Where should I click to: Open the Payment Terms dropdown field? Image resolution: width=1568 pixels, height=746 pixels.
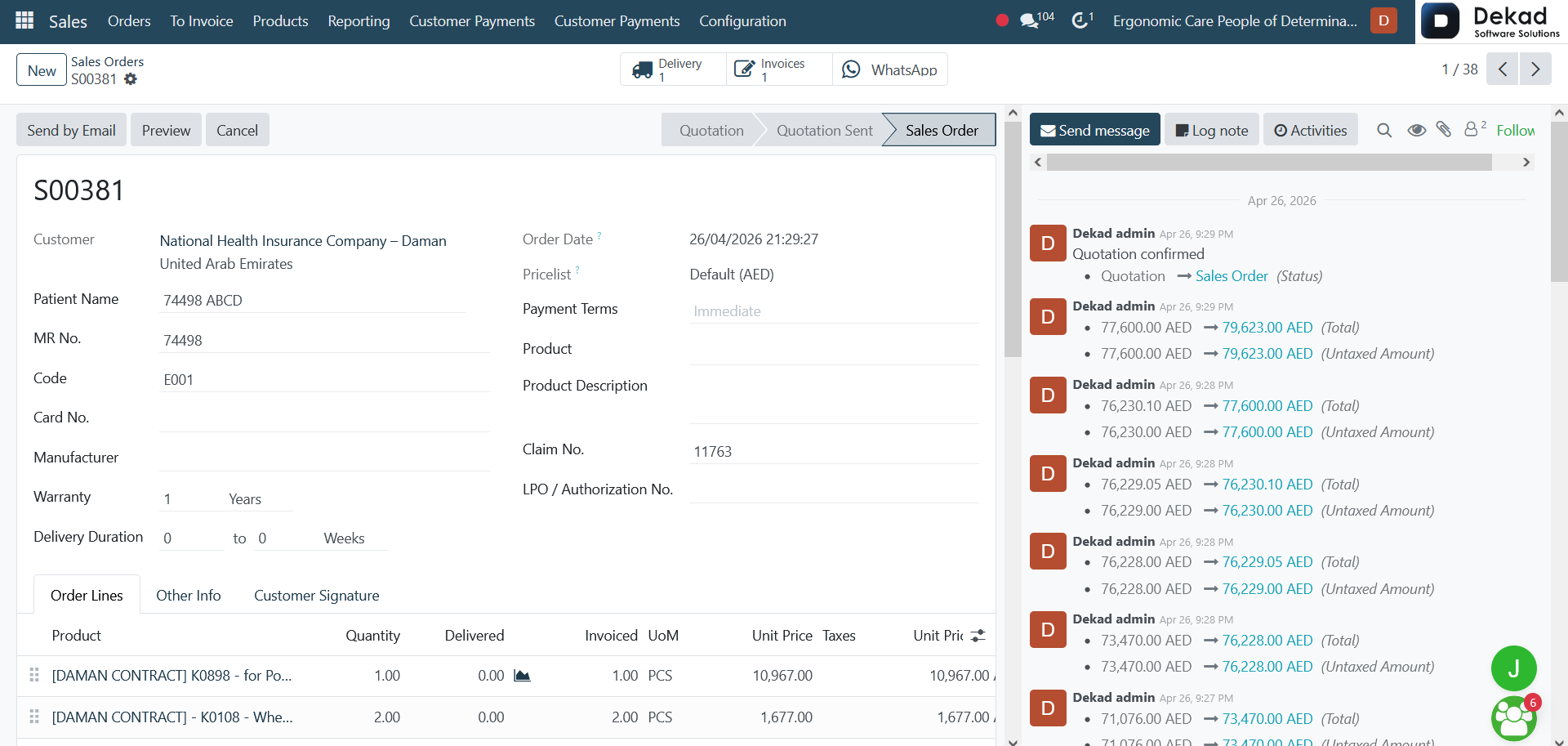point(834,310)
